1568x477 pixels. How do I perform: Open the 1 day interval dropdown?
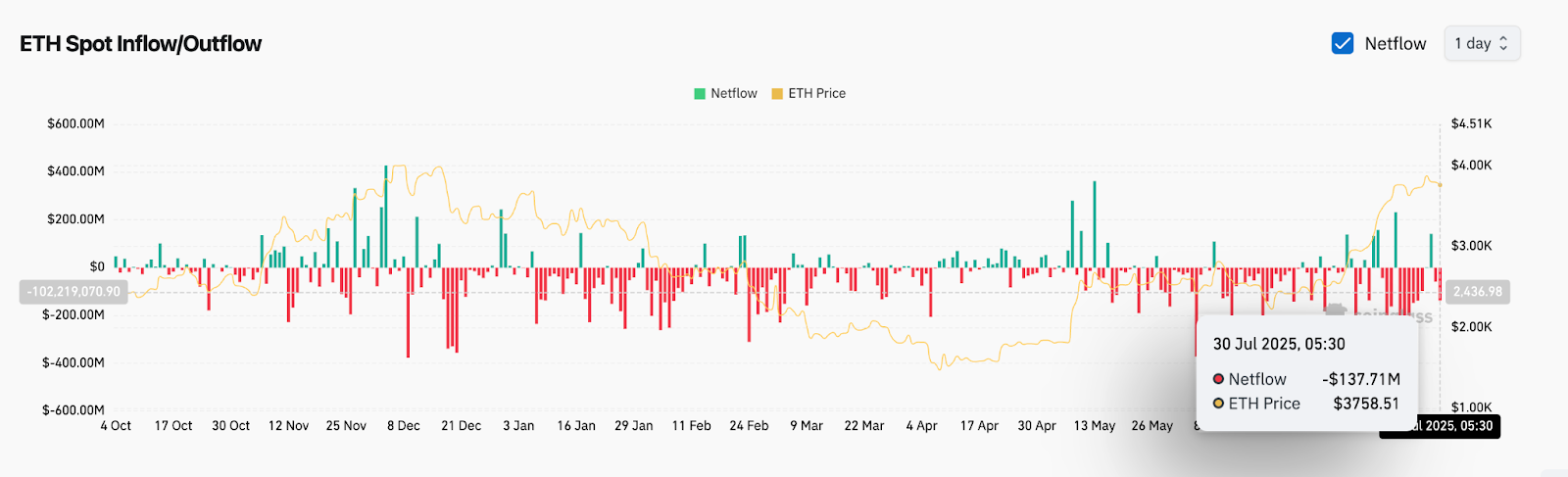pyautogui.click(x=1481, y=43)
